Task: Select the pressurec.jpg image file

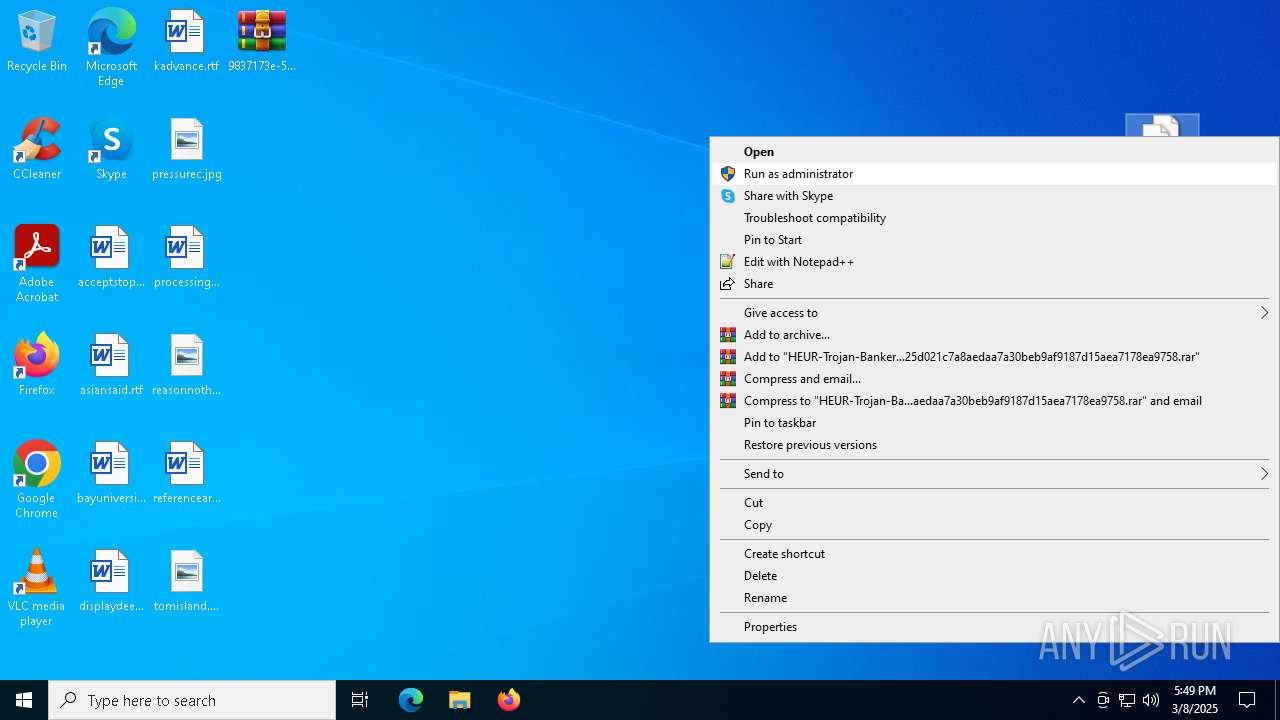Action: click(x=187, y=150)
